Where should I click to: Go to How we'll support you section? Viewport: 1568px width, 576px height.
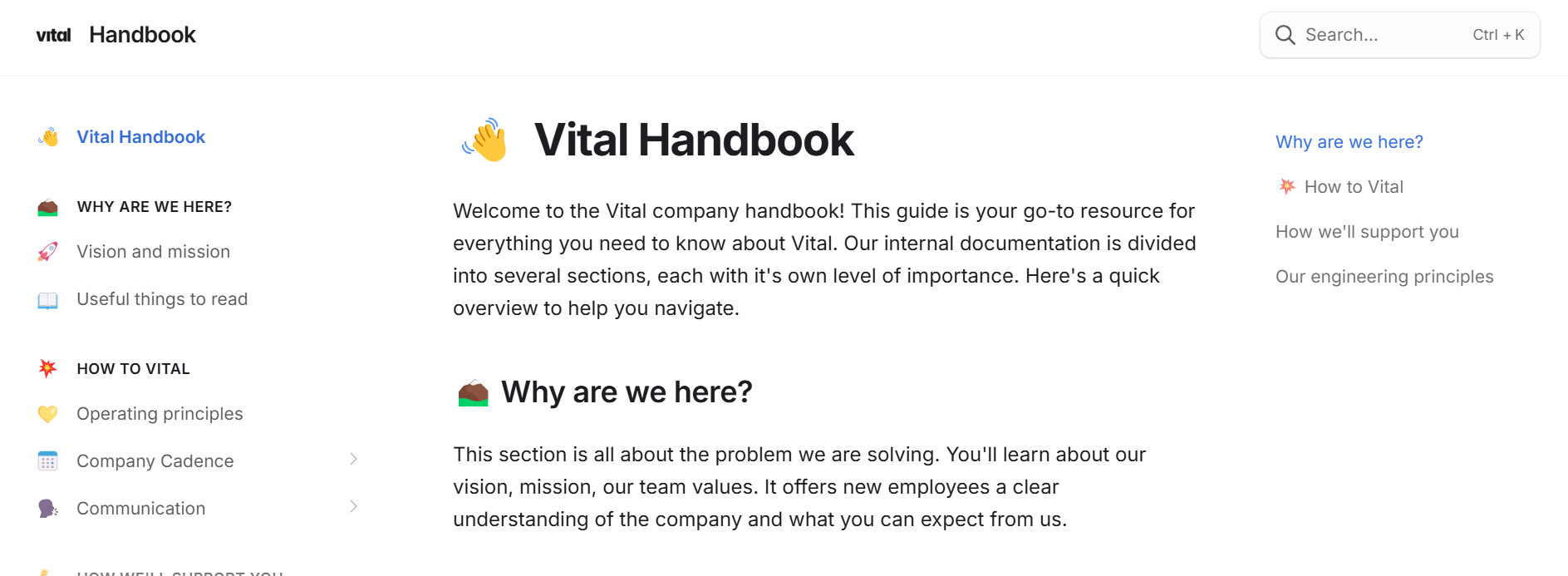click(x=1367, y=232)
